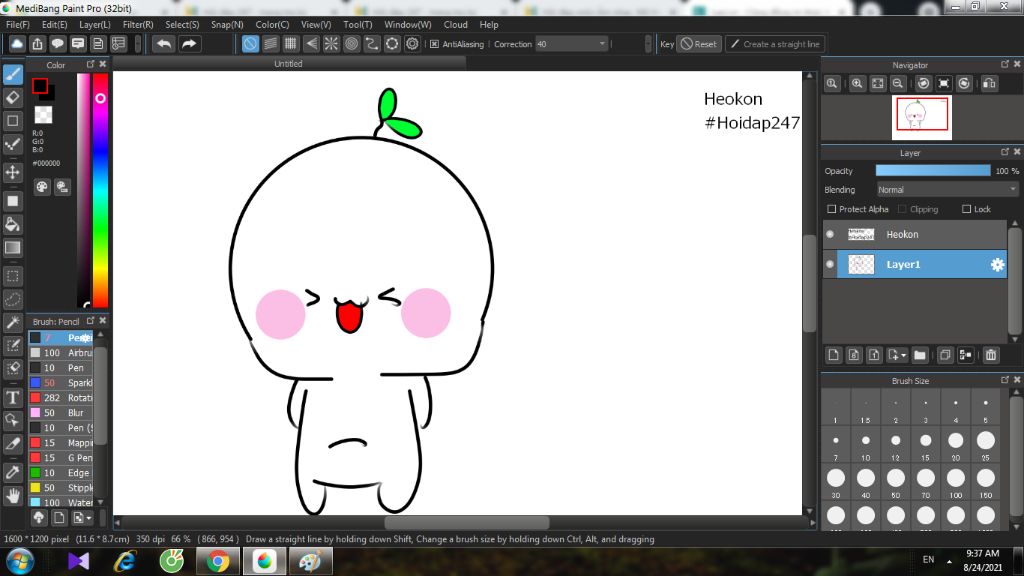Open the File menu

[x=18, y=24]
